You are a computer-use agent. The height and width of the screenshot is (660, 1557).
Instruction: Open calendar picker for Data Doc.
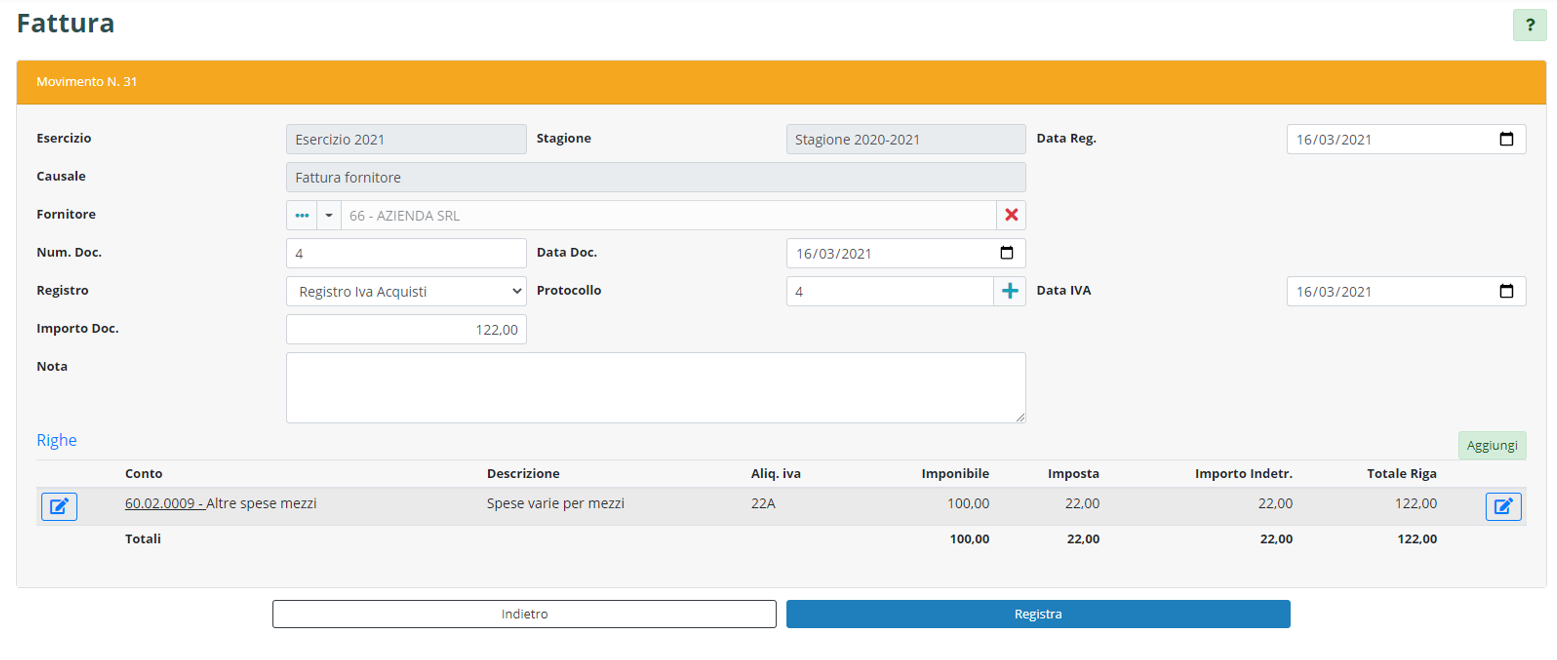click(1006, 253)
